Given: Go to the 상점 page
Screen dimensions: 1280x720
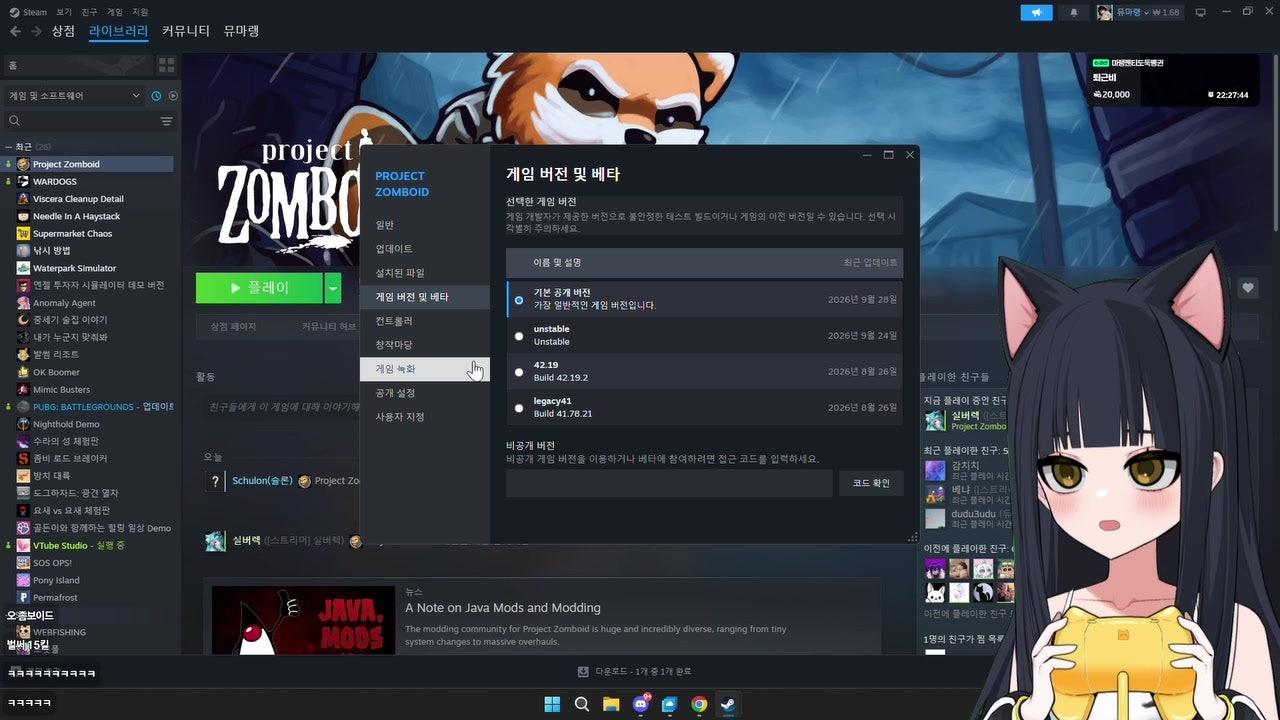Looking at the screenshot, I should click(63, 31).
